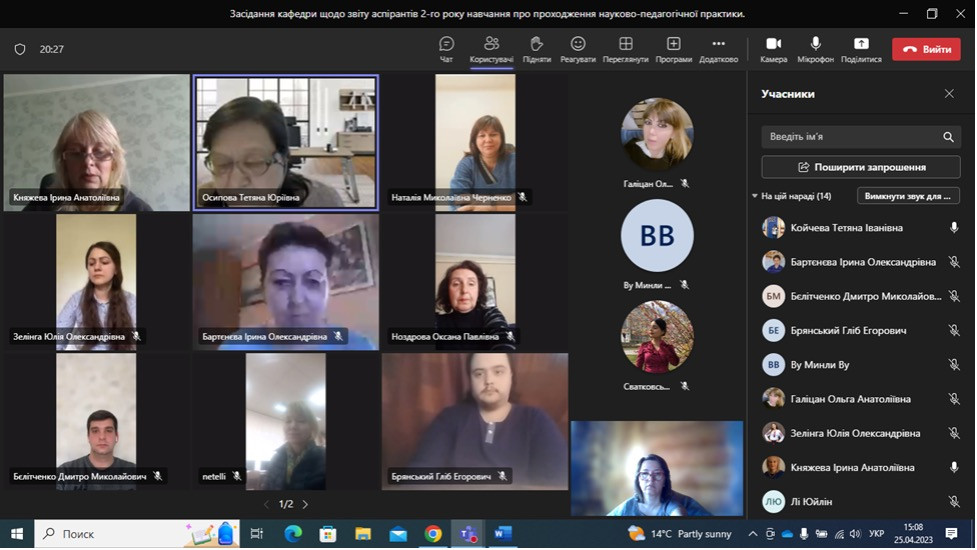Select Брянський Гліб Егорович in list
This screenshot has height=550, width=977.
click(860, 330)
